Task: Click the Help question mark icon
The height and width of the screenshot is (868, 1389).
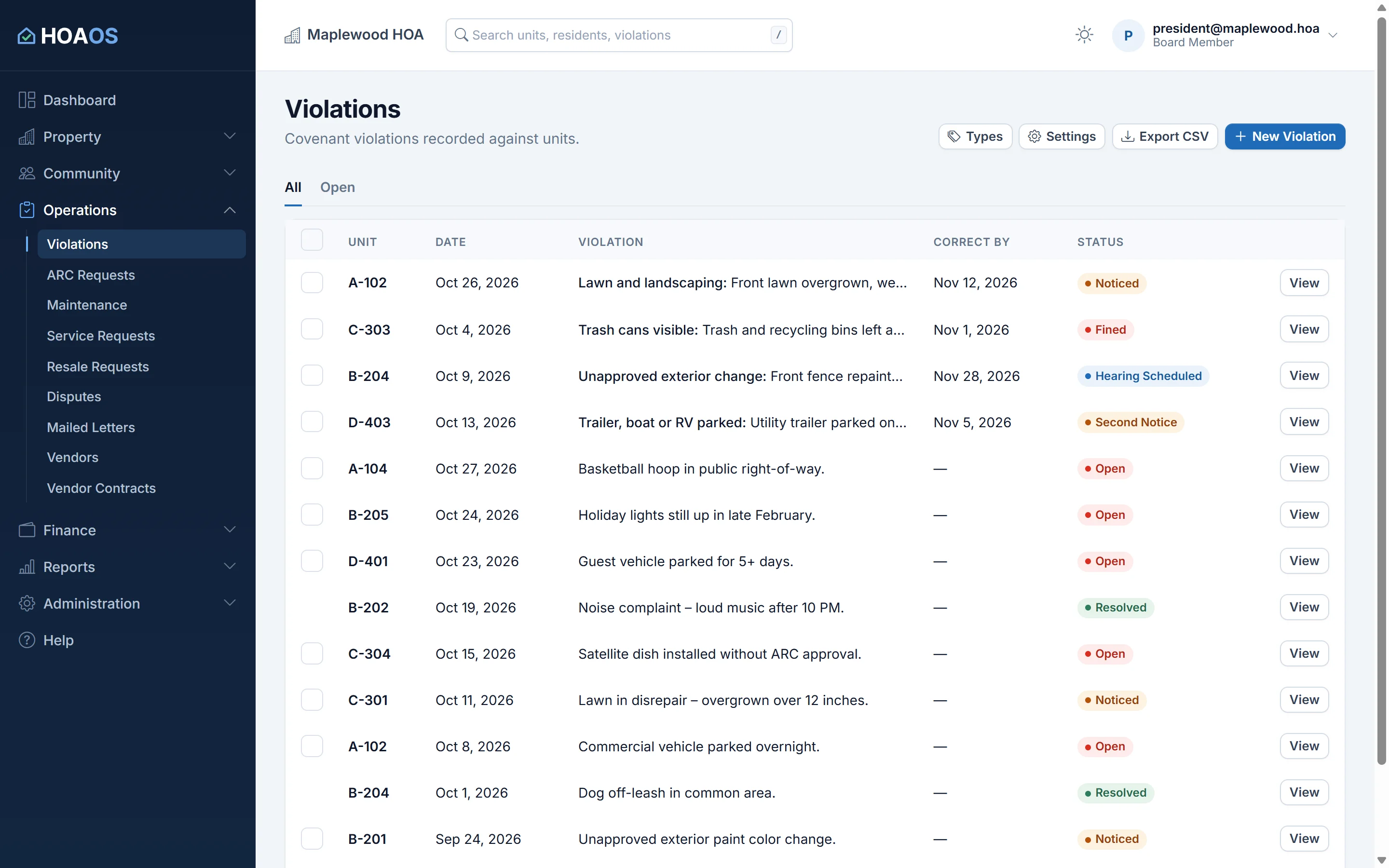Action: [27, 640]
